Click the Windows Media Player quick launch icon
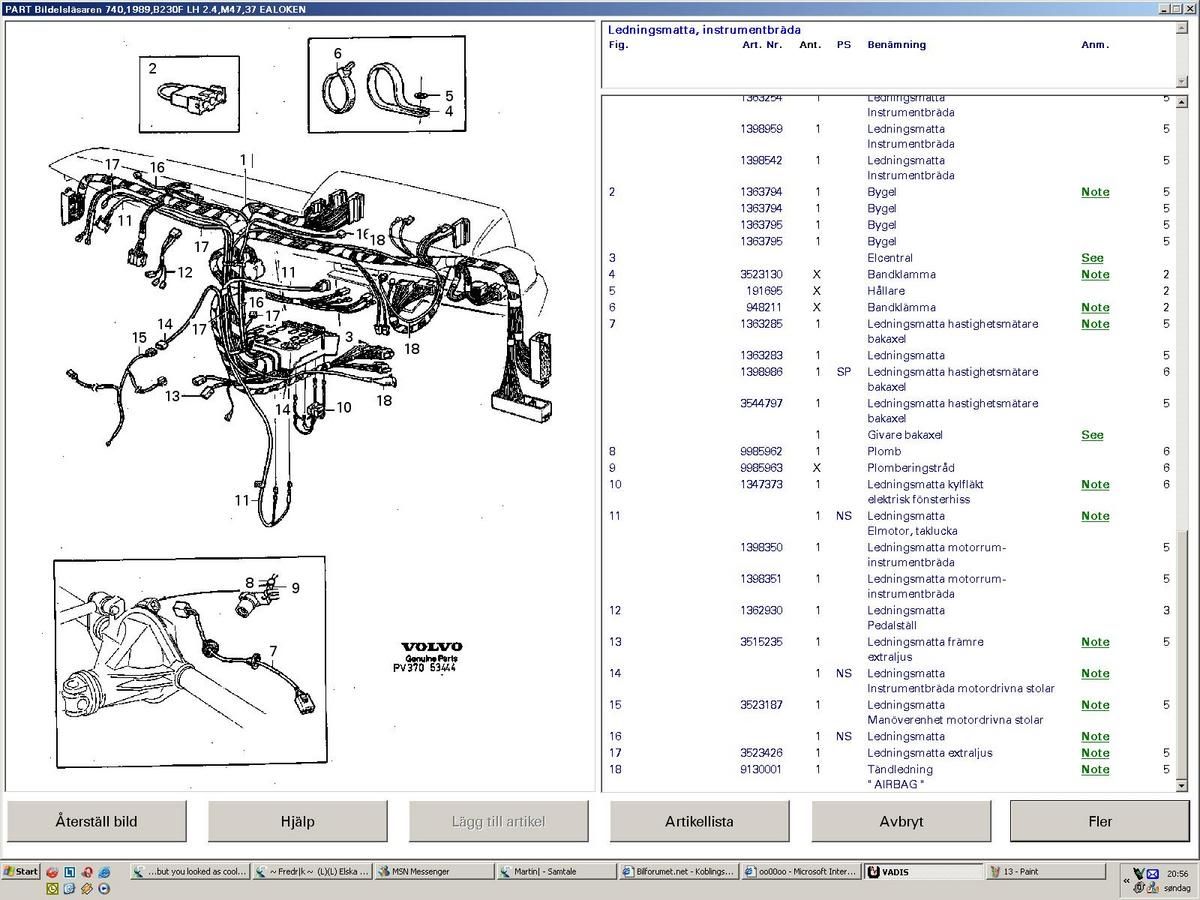This screenshot has width=1200, height=900. pos(105,888)
